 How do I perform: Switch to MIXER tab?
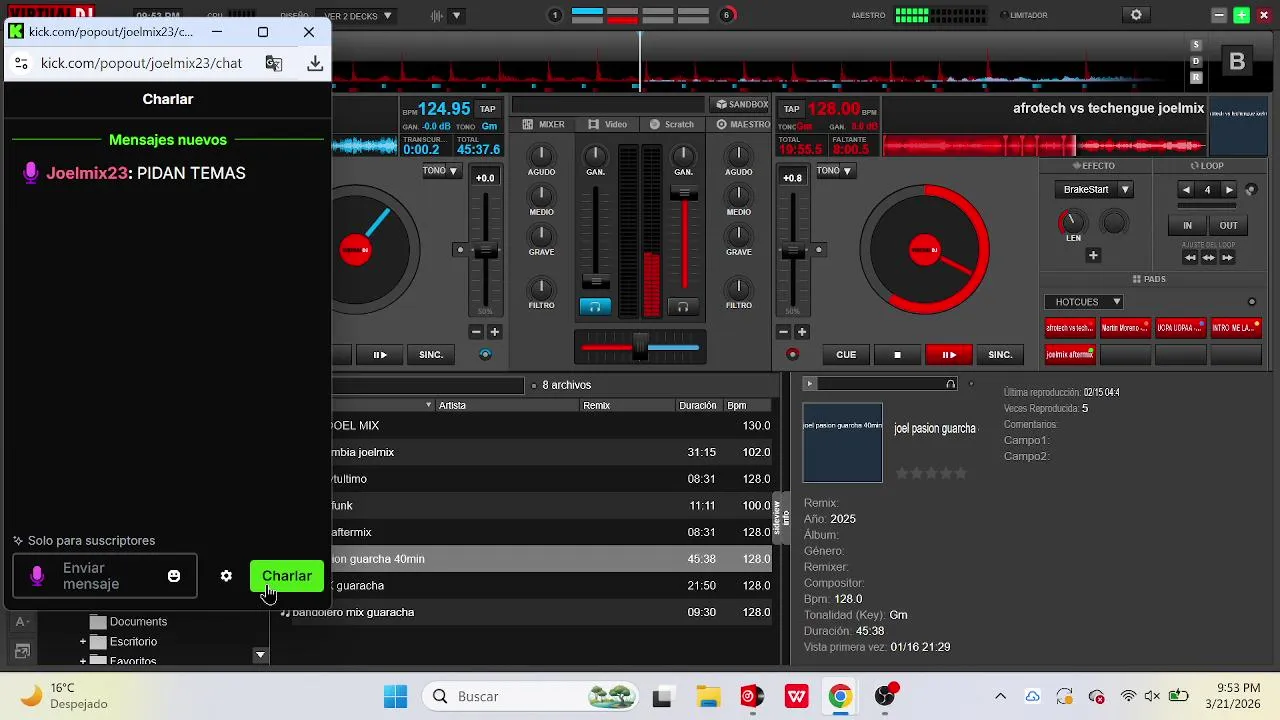543,125
